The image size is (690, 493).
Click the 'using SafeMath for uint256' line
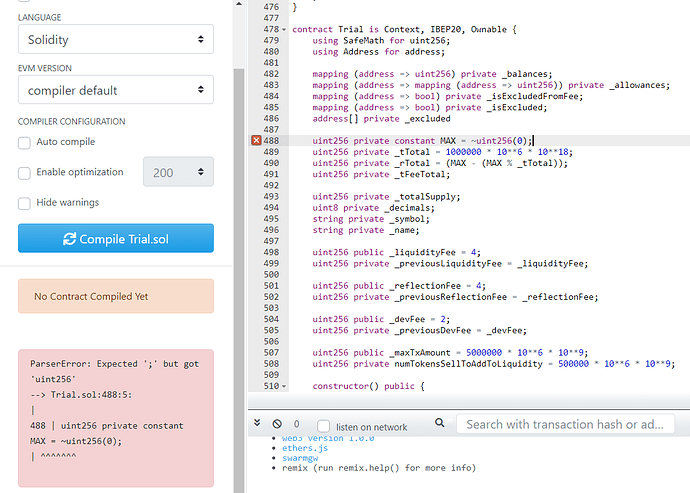pos(381,40)
